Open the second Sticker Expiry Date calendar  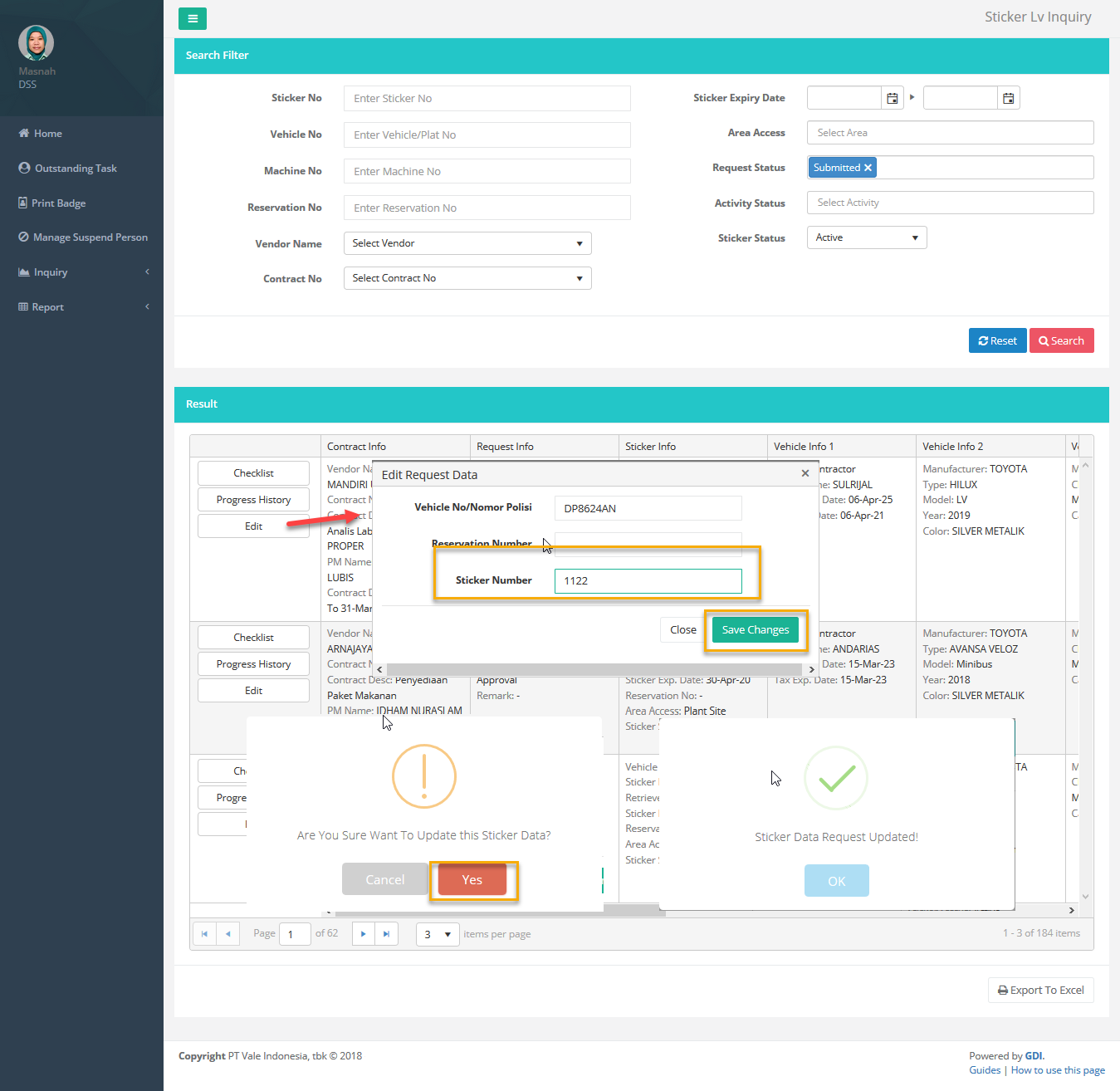pos(1008,98)
